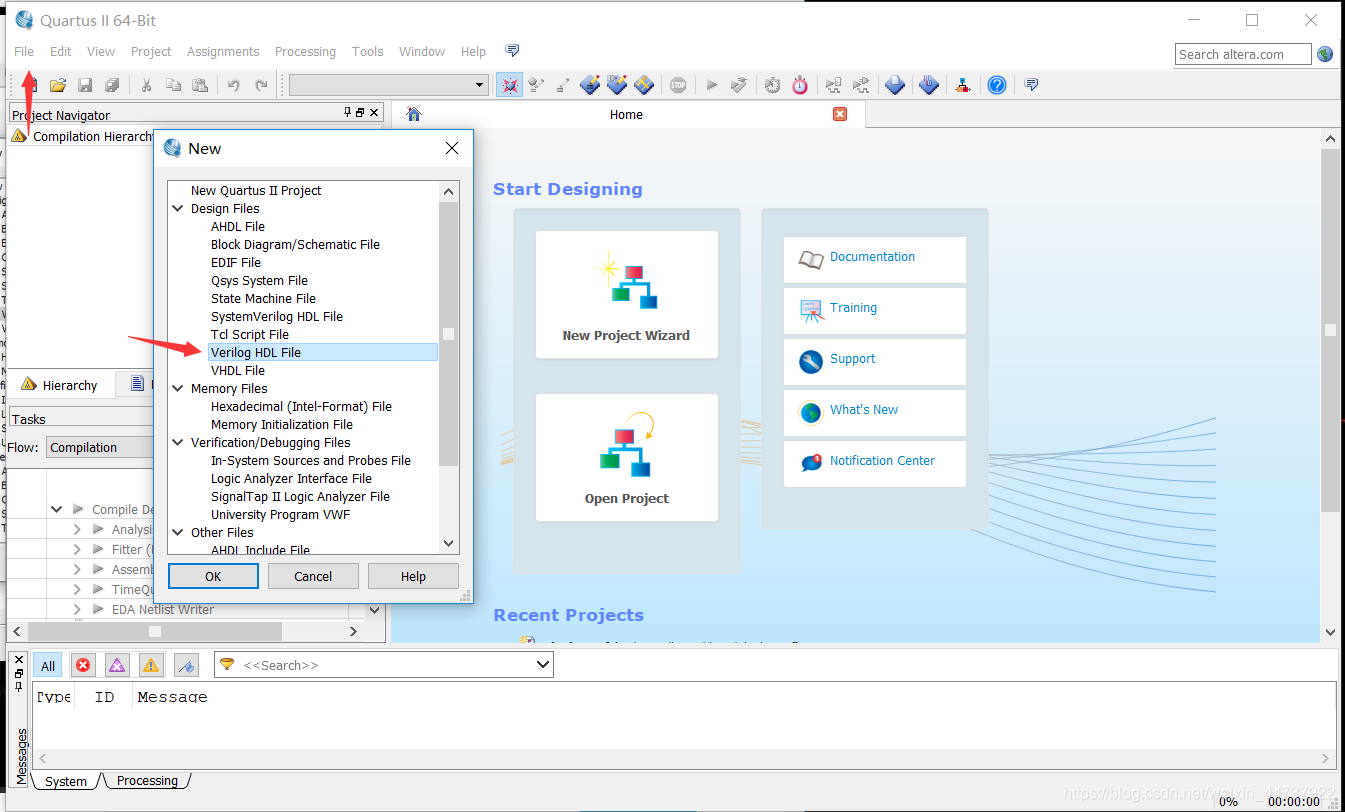The image size is (1345, 812).
Task: Open the Processing menu in menu bar
Action: [305, 51]
